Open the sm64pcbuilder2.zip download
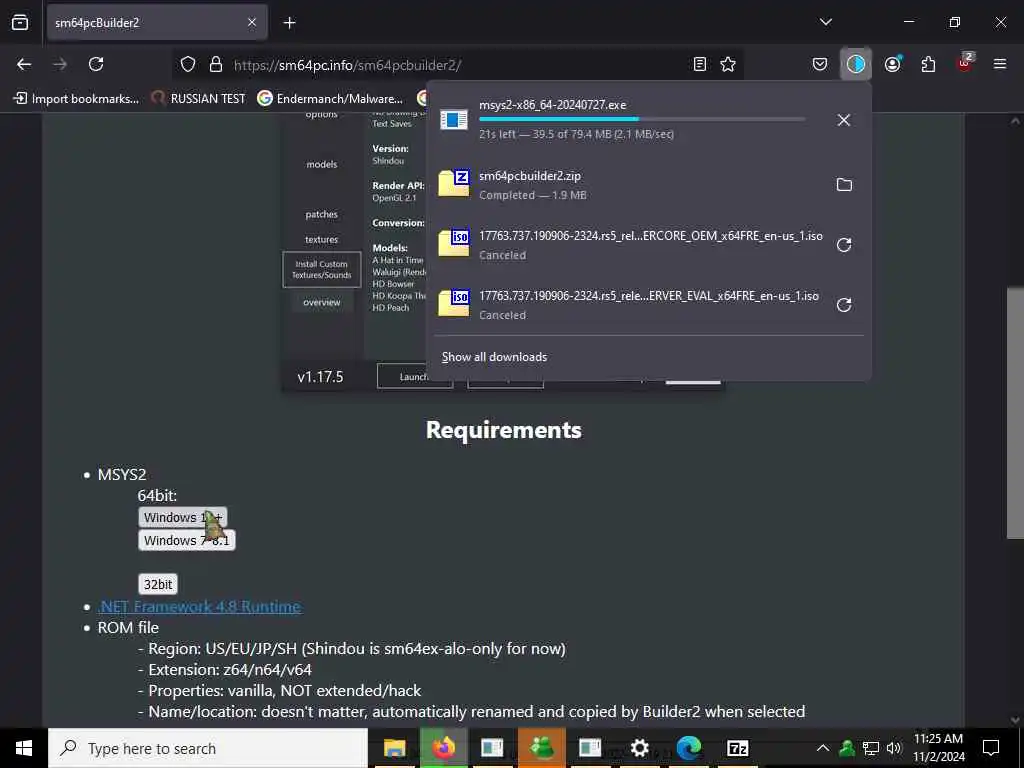 [x=627, y=185]
